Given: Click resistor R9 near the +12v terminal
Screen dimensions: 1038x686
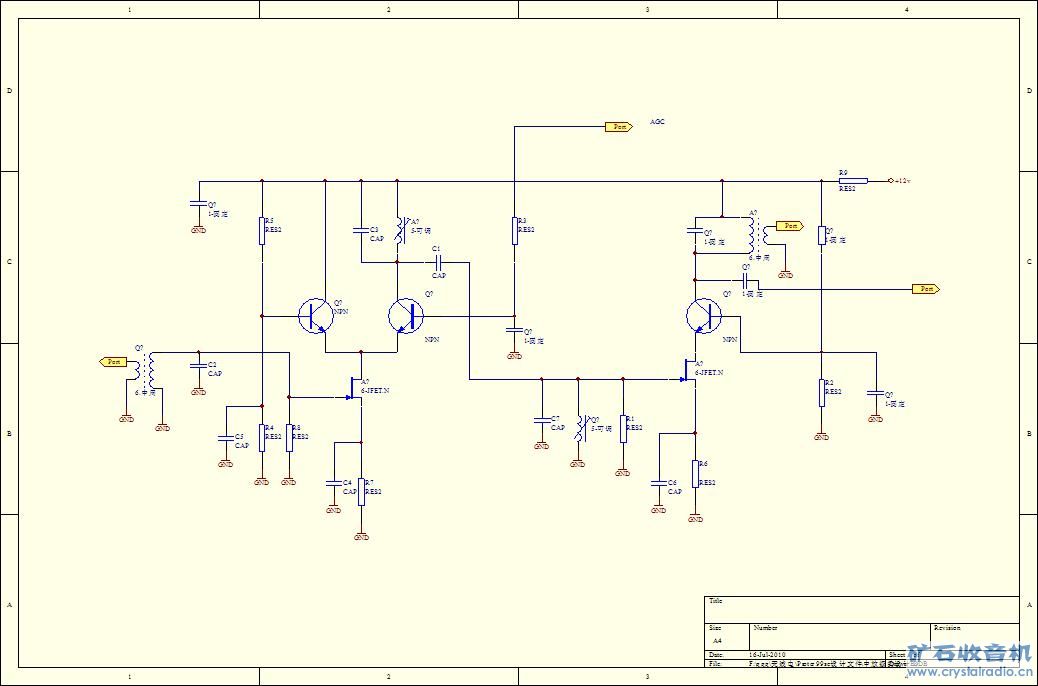Looking at the screenshot, I should click(x=853, y=180).
